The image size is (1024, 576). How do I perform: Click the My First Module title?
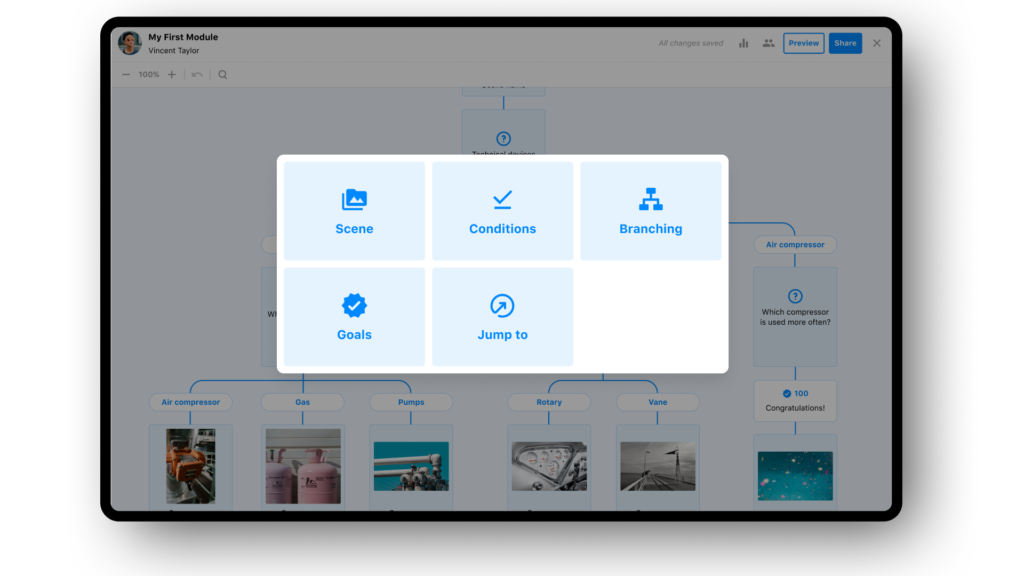coord(183,37)
